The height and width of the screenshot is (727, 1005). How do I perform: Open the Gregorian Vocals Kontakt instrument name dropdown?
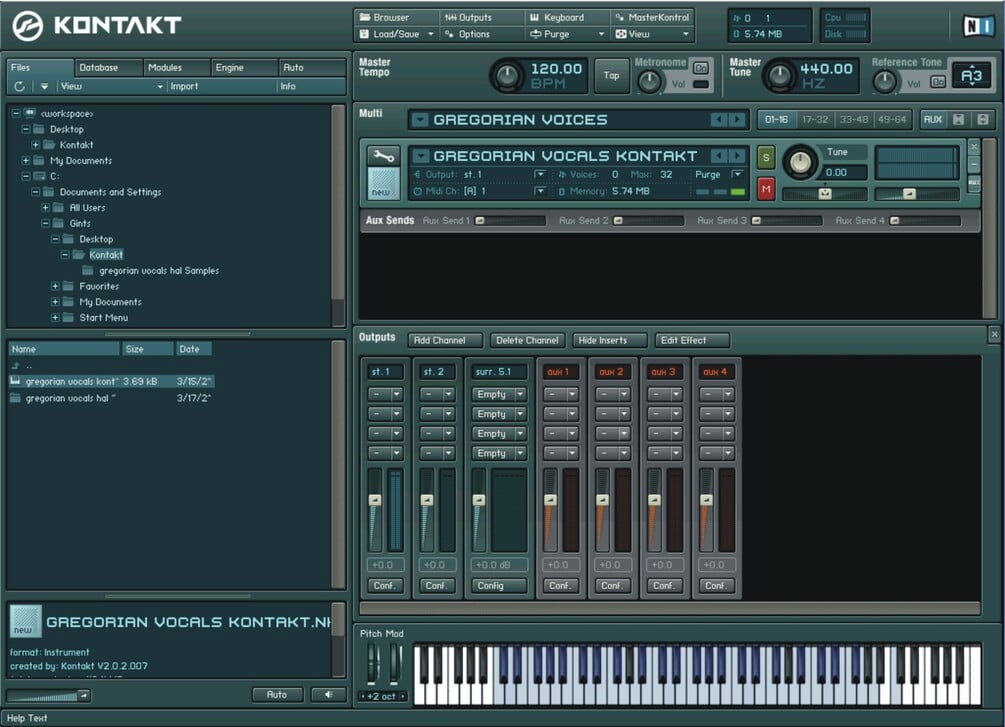419,156
